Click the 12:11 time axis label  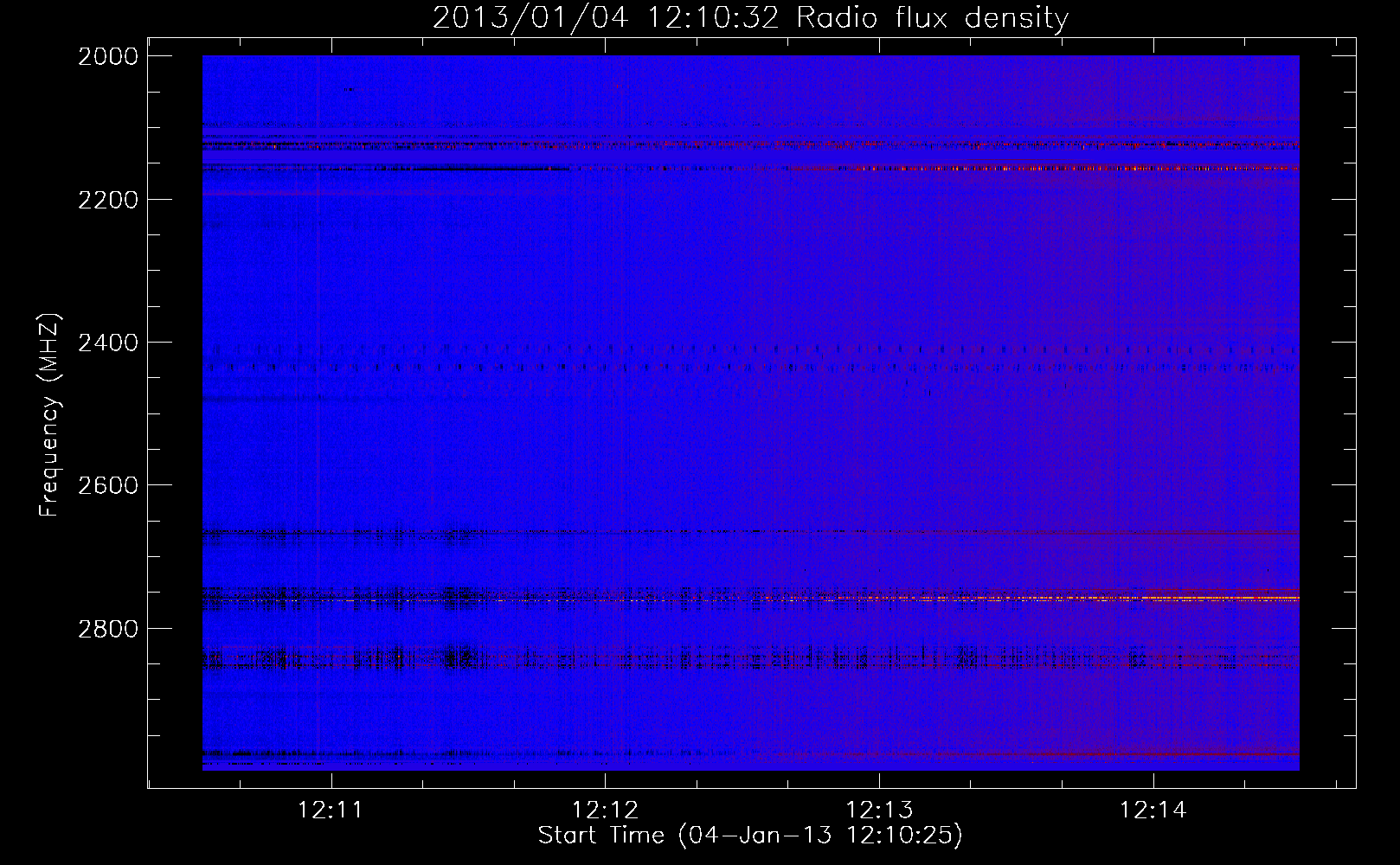(331, 811)
